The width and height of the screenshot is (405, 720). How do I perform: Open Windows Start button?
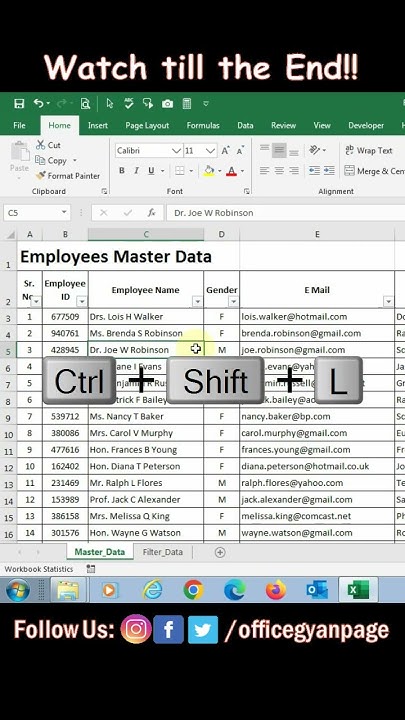point(18,590)
